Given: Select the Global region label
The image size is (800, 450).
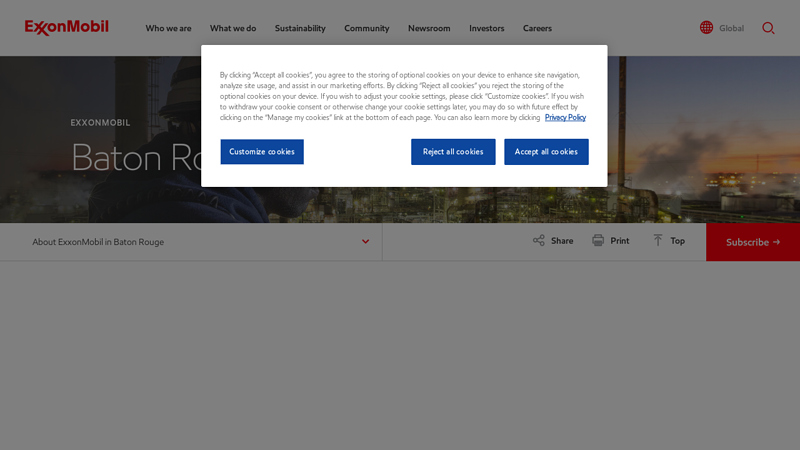Looking at the screenshot, I should pyautogui.click(x=731, y=28).
